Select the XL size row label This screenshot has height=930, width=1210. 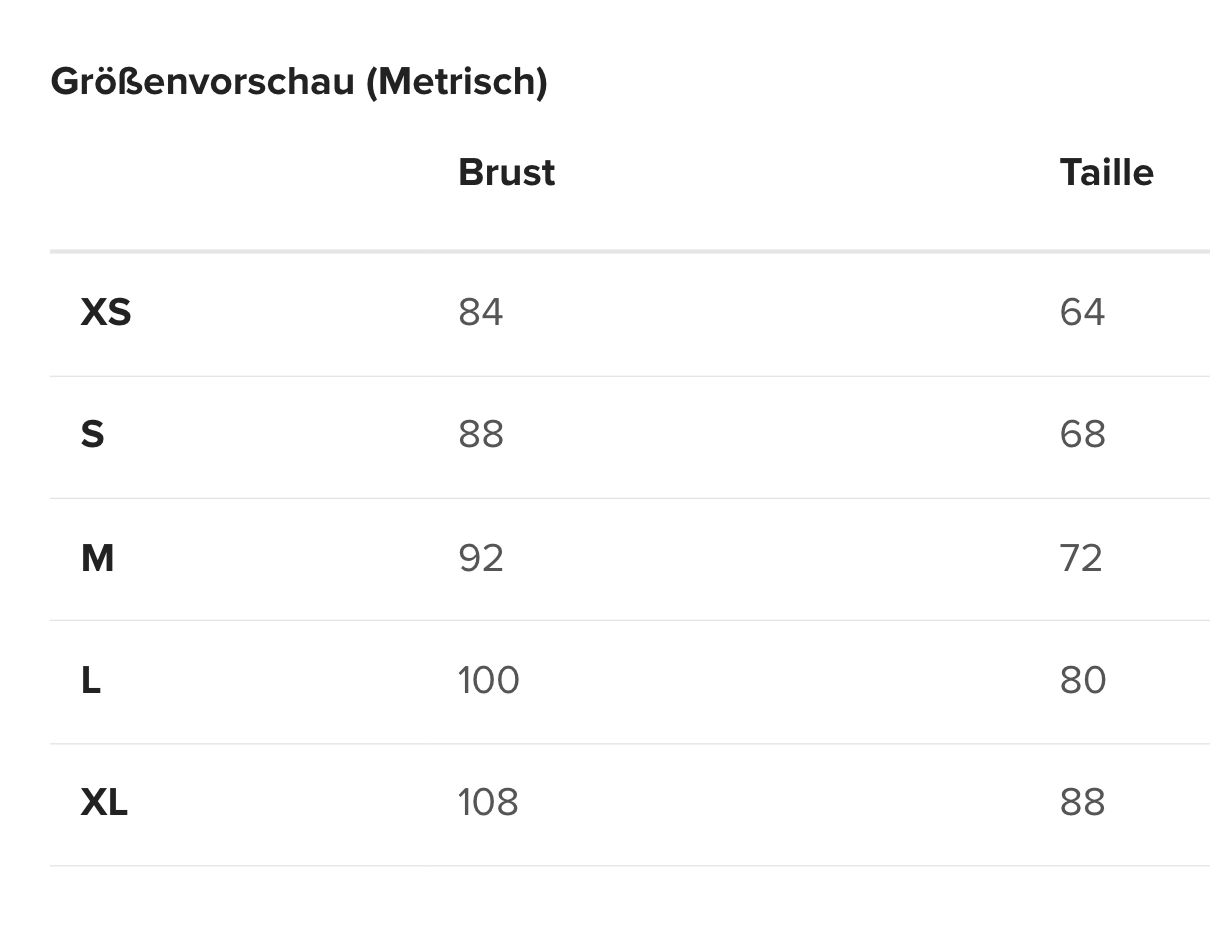tap(104, 803)
